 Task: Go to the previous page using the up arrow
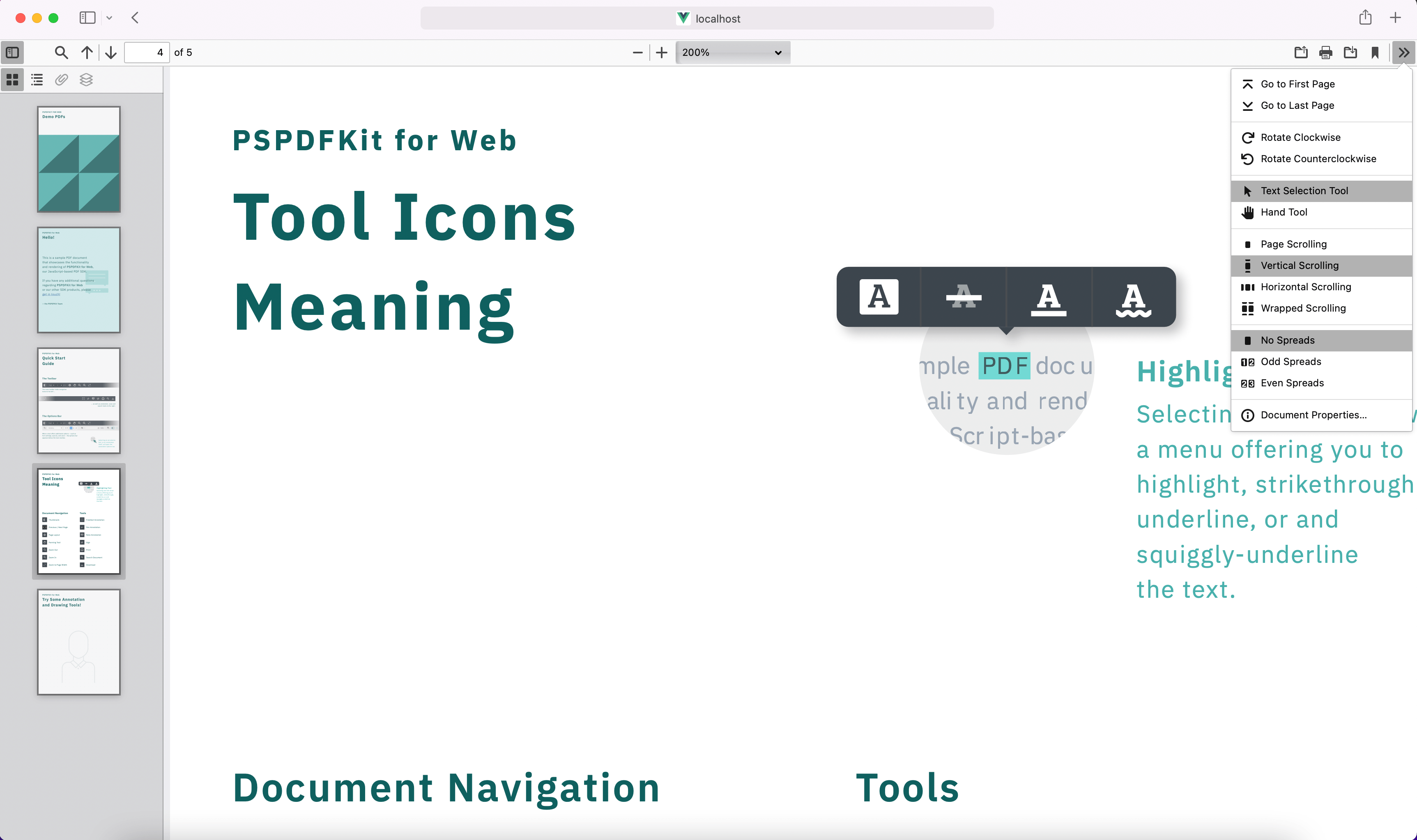tap(86, 52)
